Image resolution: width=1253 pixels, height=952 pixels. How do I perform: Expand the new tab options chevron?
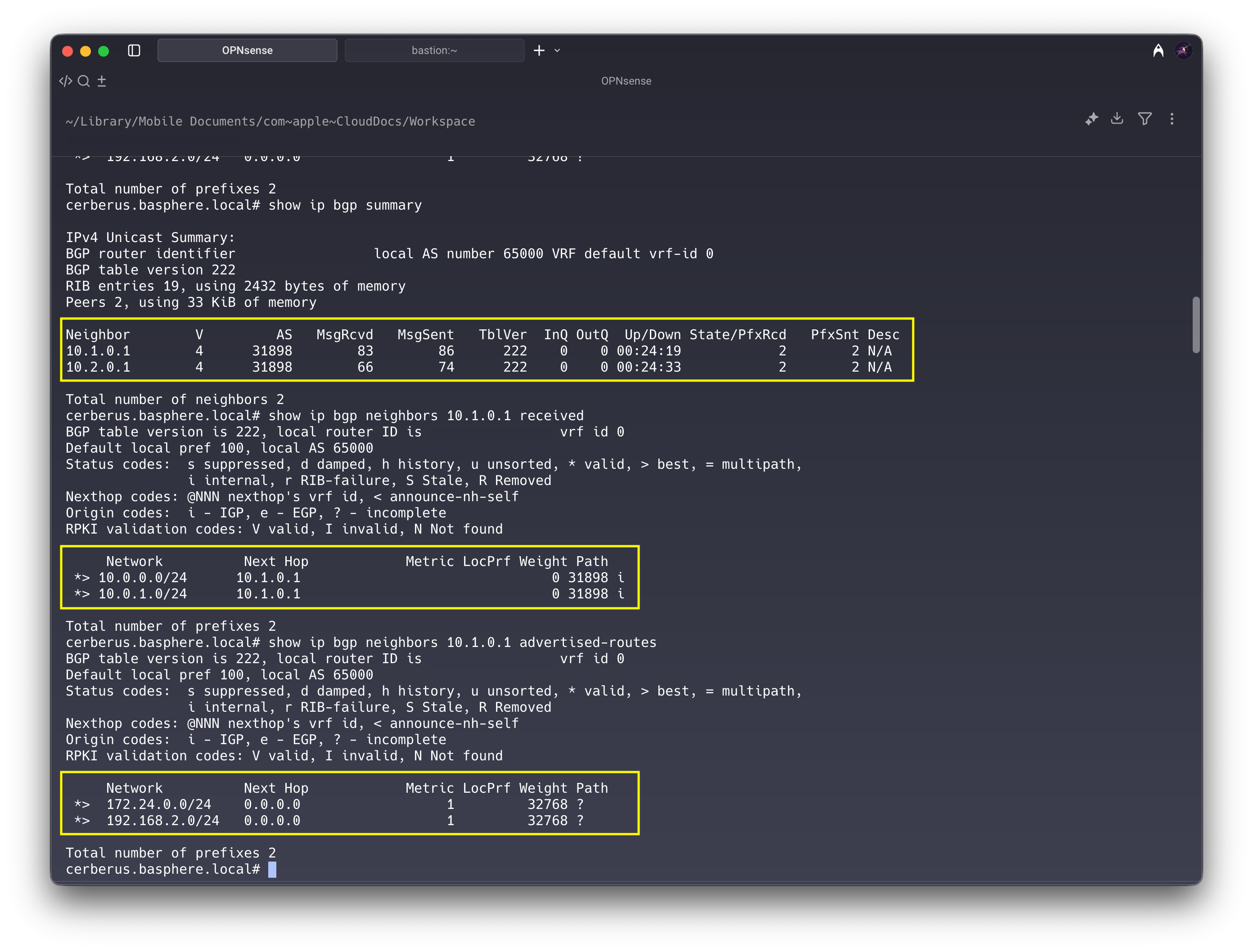click(558, 50)
